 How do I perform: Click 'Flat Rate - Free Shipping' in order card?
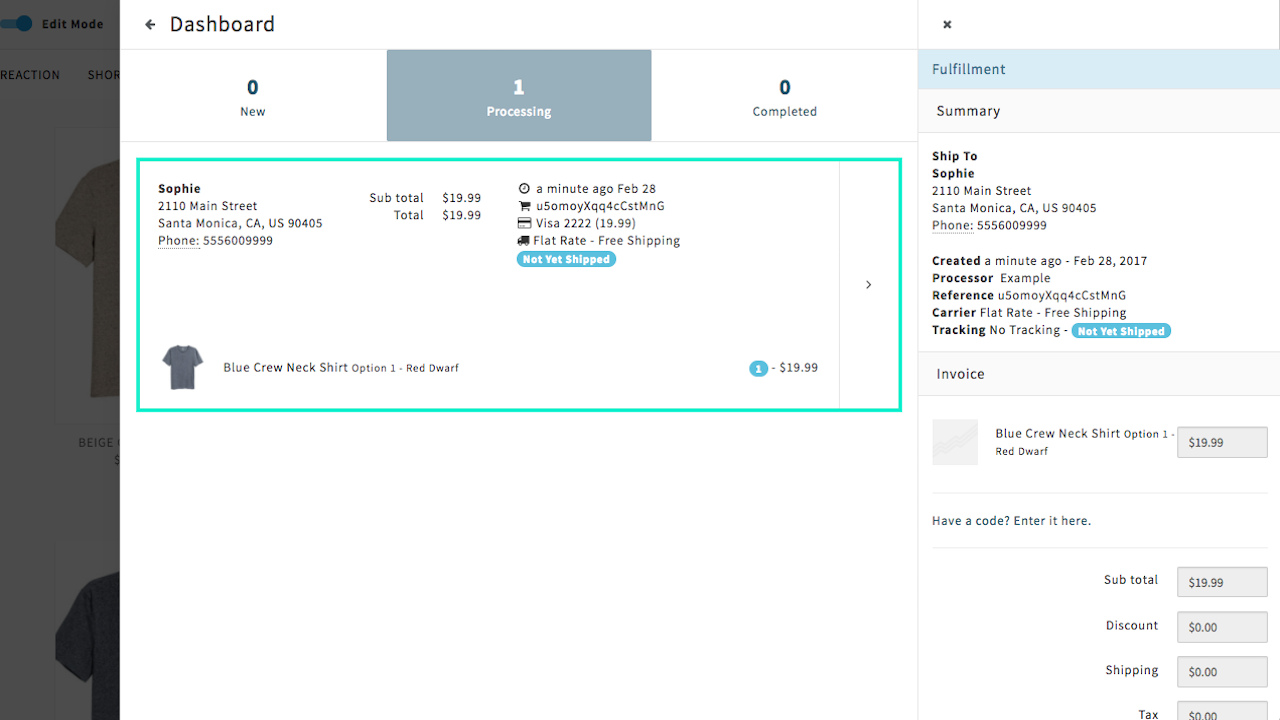point(607,241)
